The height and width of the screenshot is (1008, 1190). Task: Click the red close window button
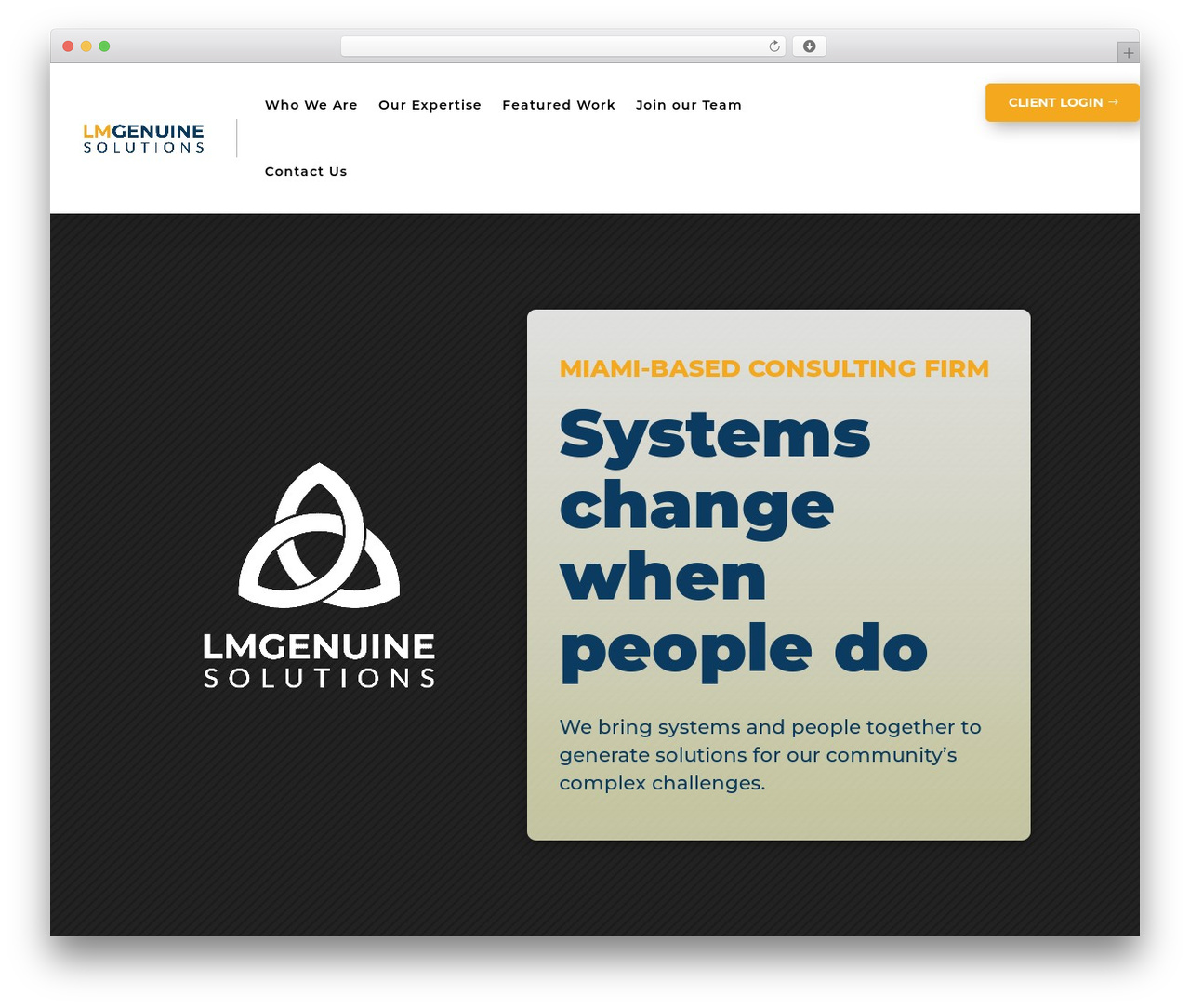point(68,46)
